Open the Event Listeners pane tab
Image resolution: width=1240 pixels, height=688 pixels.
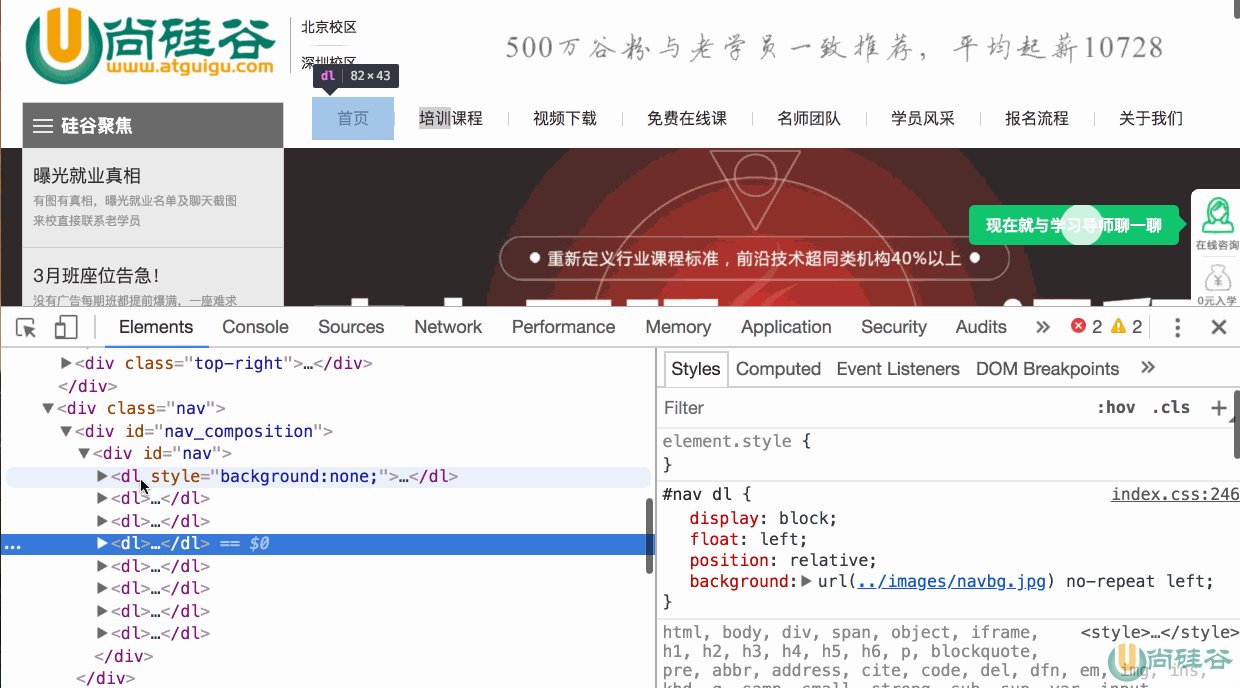[x=898, y=369]
